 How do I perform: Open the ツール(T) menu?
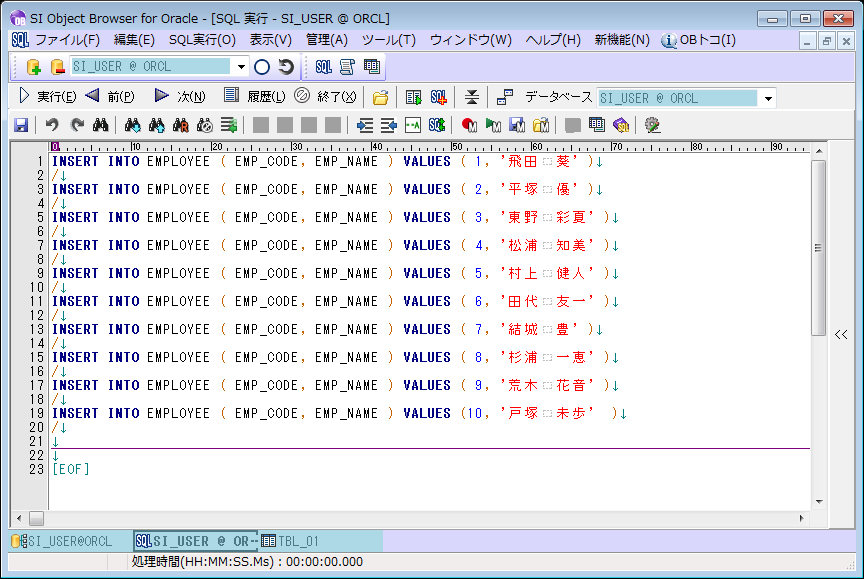(388, 40)
